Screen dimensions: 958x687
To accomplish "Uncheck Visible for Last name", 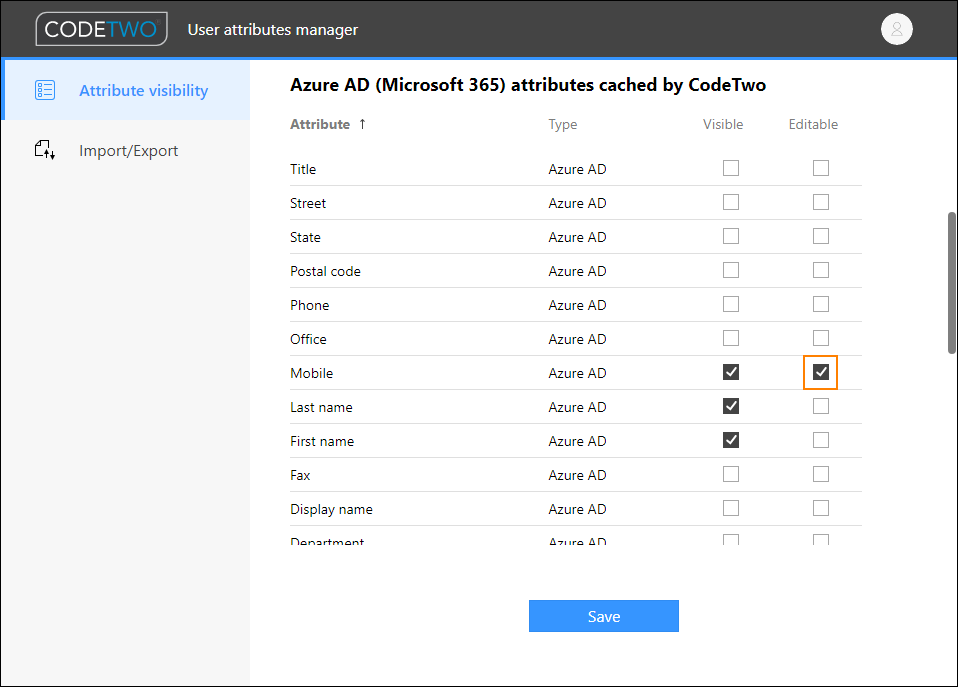I will [731, 406].
